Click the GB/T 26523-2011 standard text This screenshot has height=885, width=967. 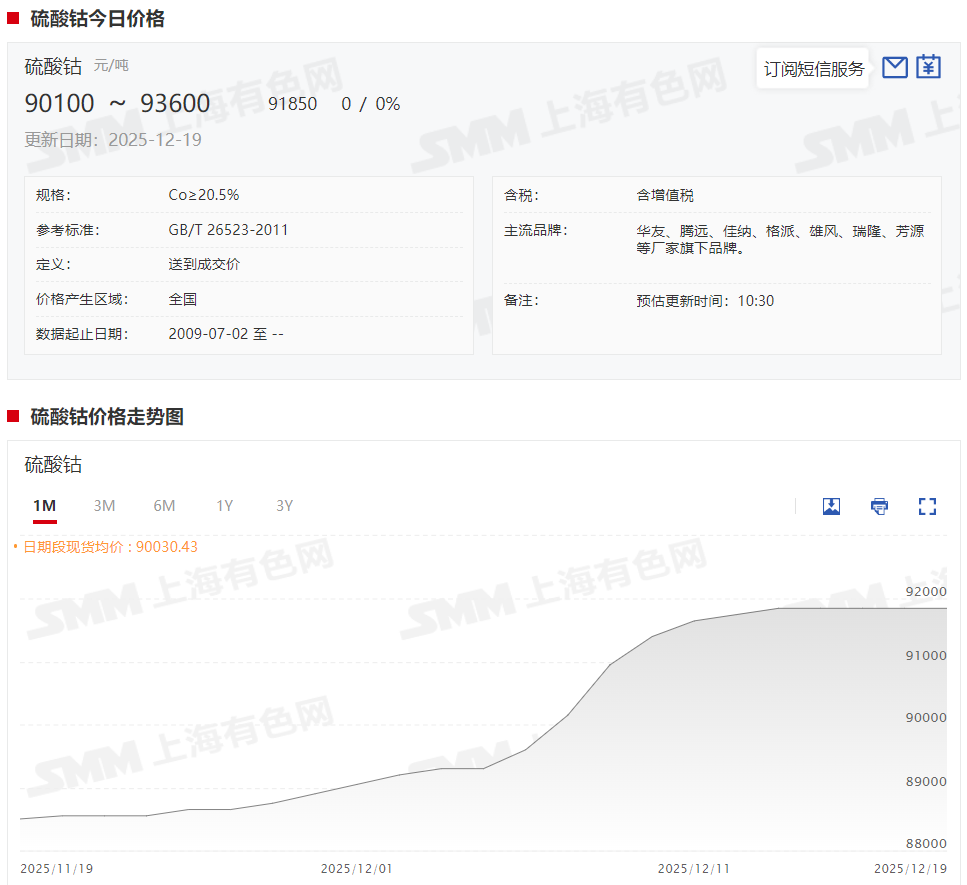point(228,230)
